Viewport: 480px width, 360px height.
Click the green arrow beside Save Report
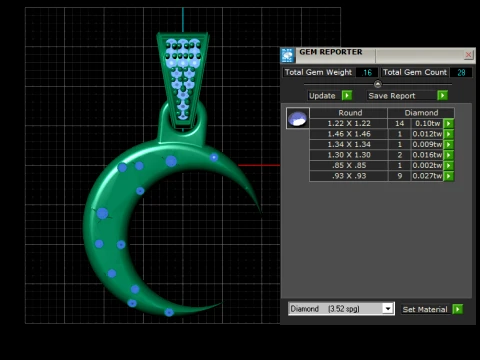[442, 96]
